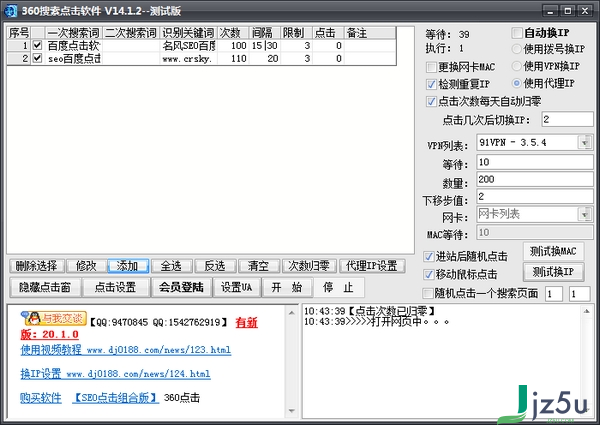
Task: Close the 360搜索点击软件 window
Action: click(585, 11)
